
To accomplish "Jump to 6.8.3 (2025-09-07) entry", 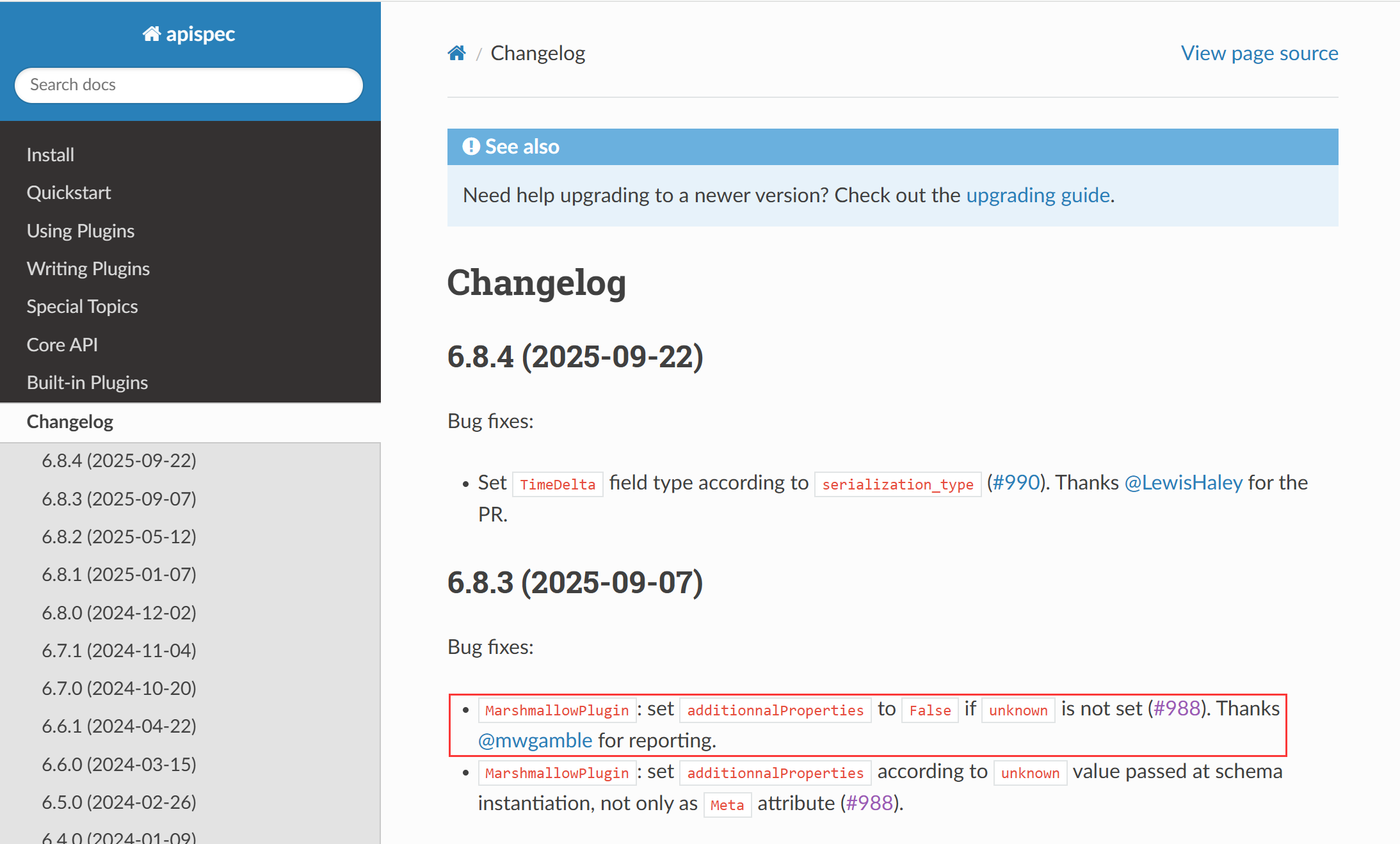I will tap(119, 498).
